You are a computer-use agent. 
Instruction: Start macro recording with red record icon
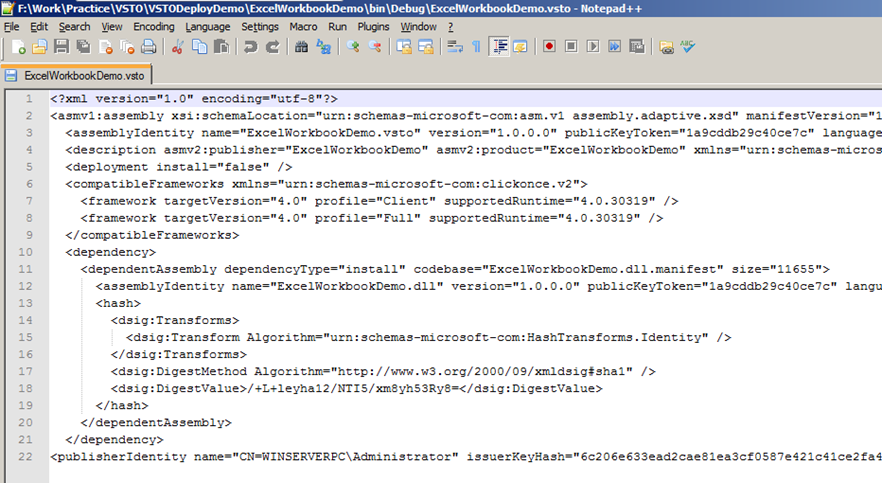(x=550, y=47)
